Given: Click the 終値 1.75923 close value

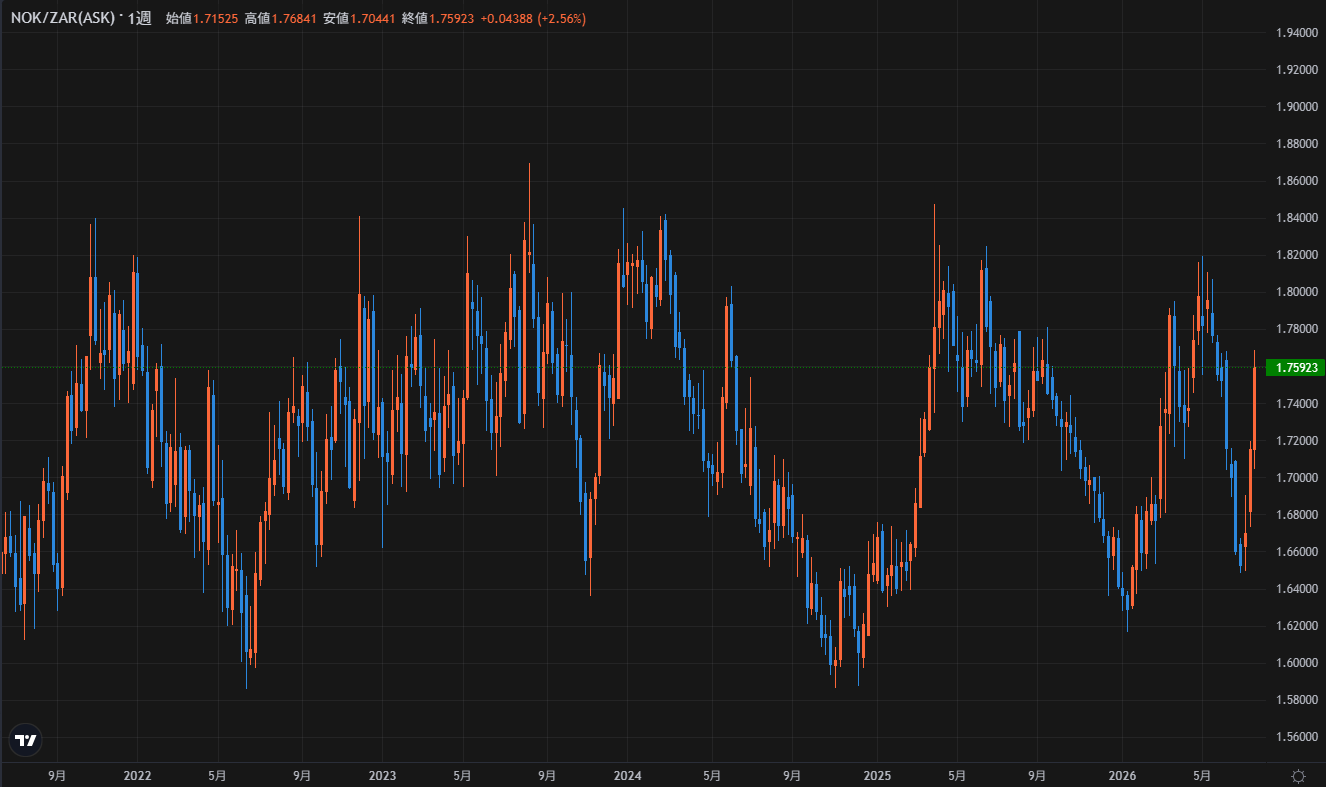Looking at the screenshot, I should [x=437, y=19].
